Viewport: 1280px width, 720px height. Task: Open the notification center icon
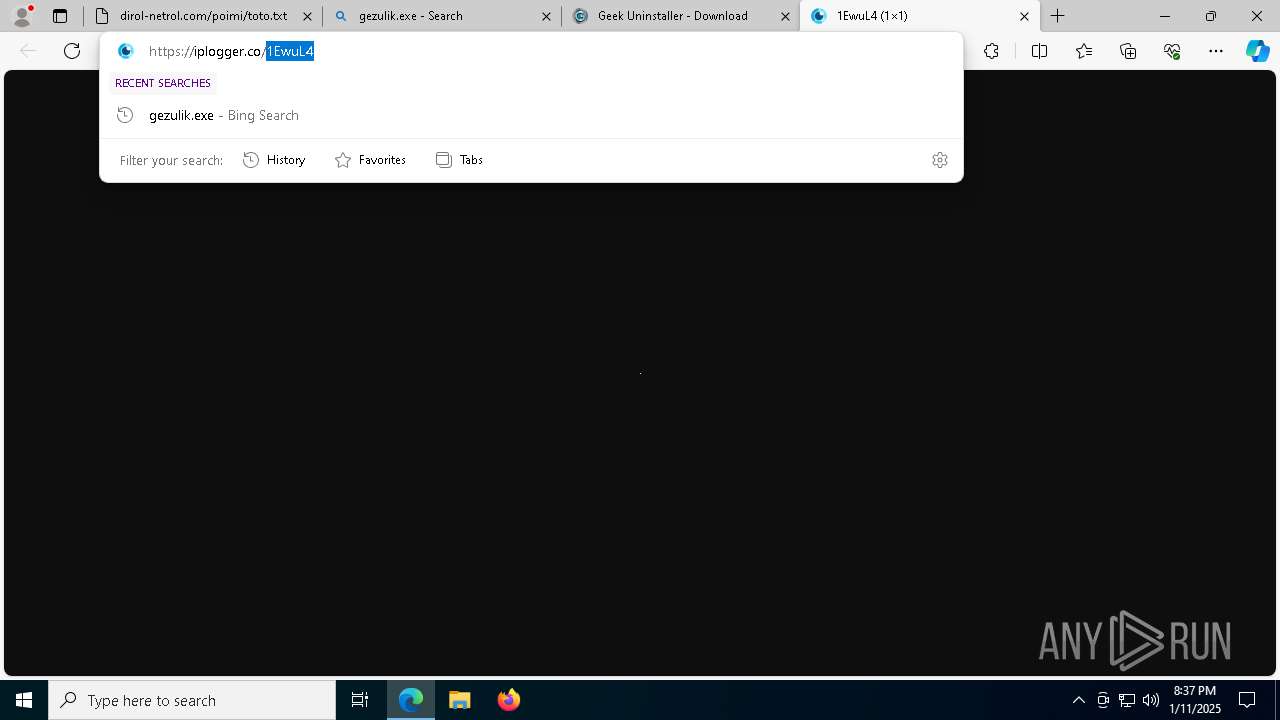coord(1247,700)
